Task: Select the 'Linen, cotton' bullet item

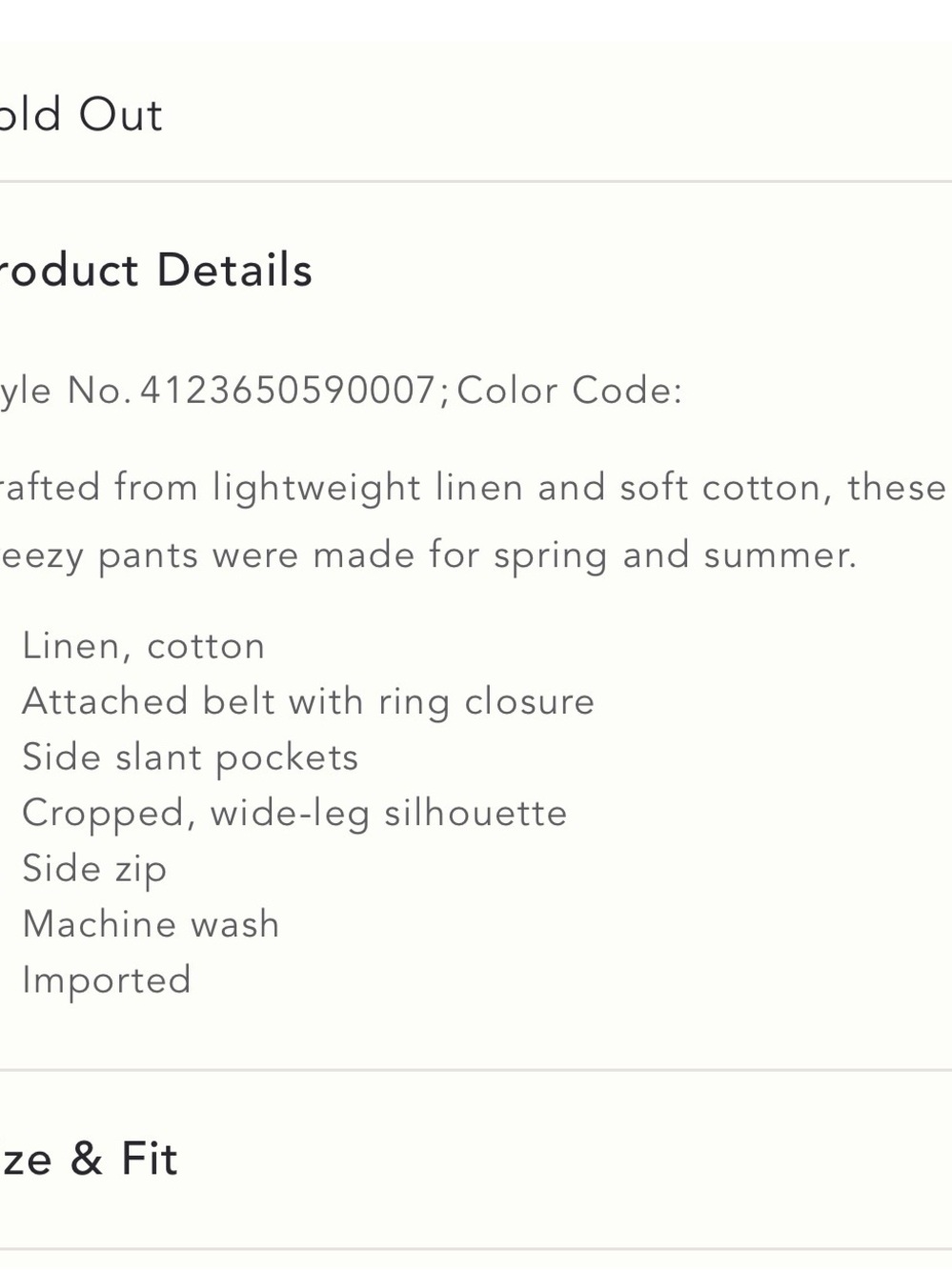Action: click(143, 646)
